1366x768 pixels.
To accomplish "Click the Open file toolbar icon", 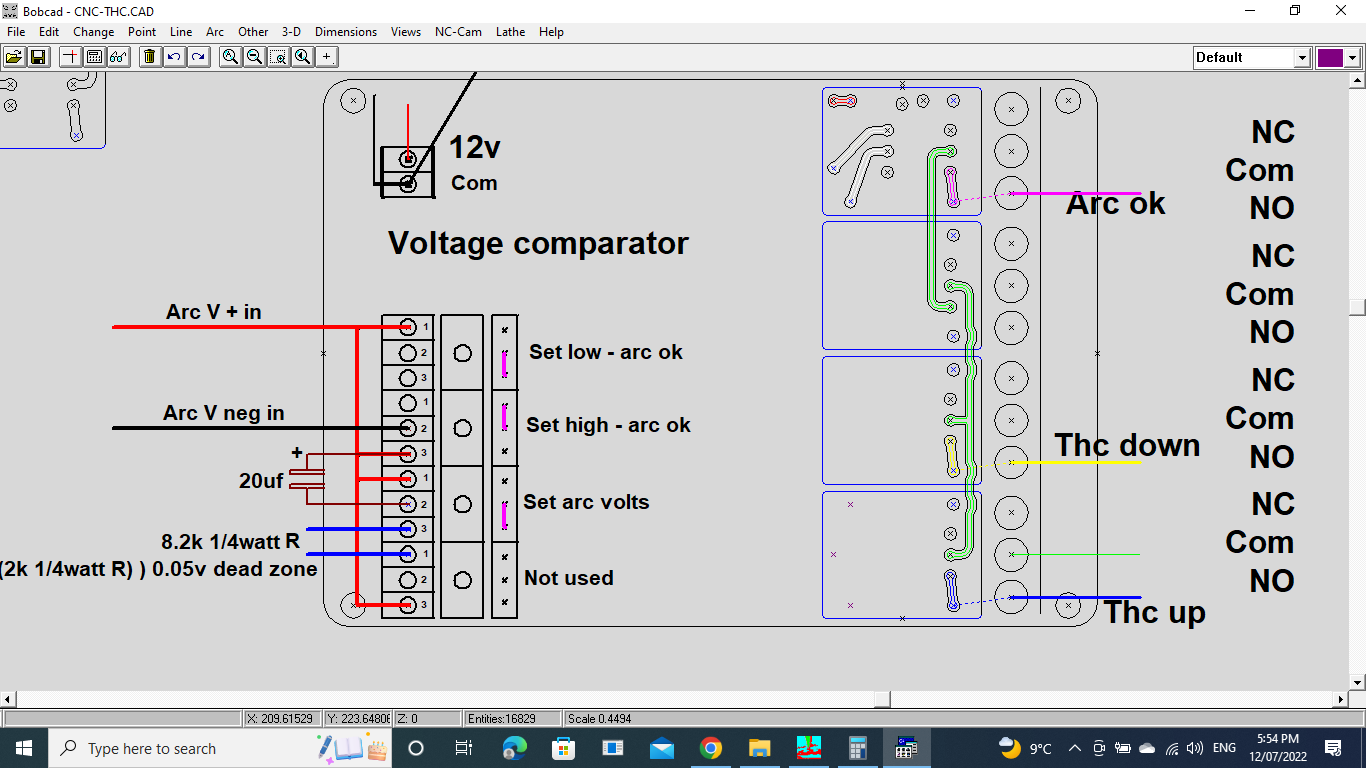I will coord(14,57).
